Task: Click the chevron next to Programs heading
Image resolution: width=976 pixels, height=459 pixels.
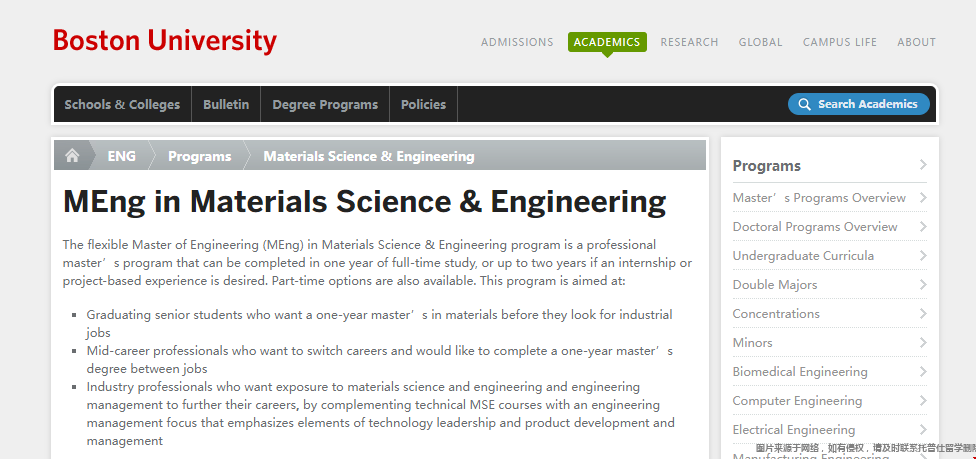Action: pos(922,165)
